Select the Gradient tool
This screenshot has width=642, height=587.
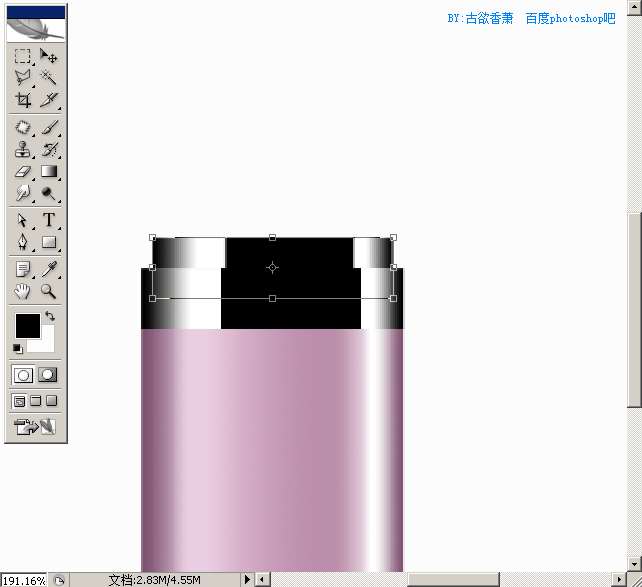[x=48, y=171]
